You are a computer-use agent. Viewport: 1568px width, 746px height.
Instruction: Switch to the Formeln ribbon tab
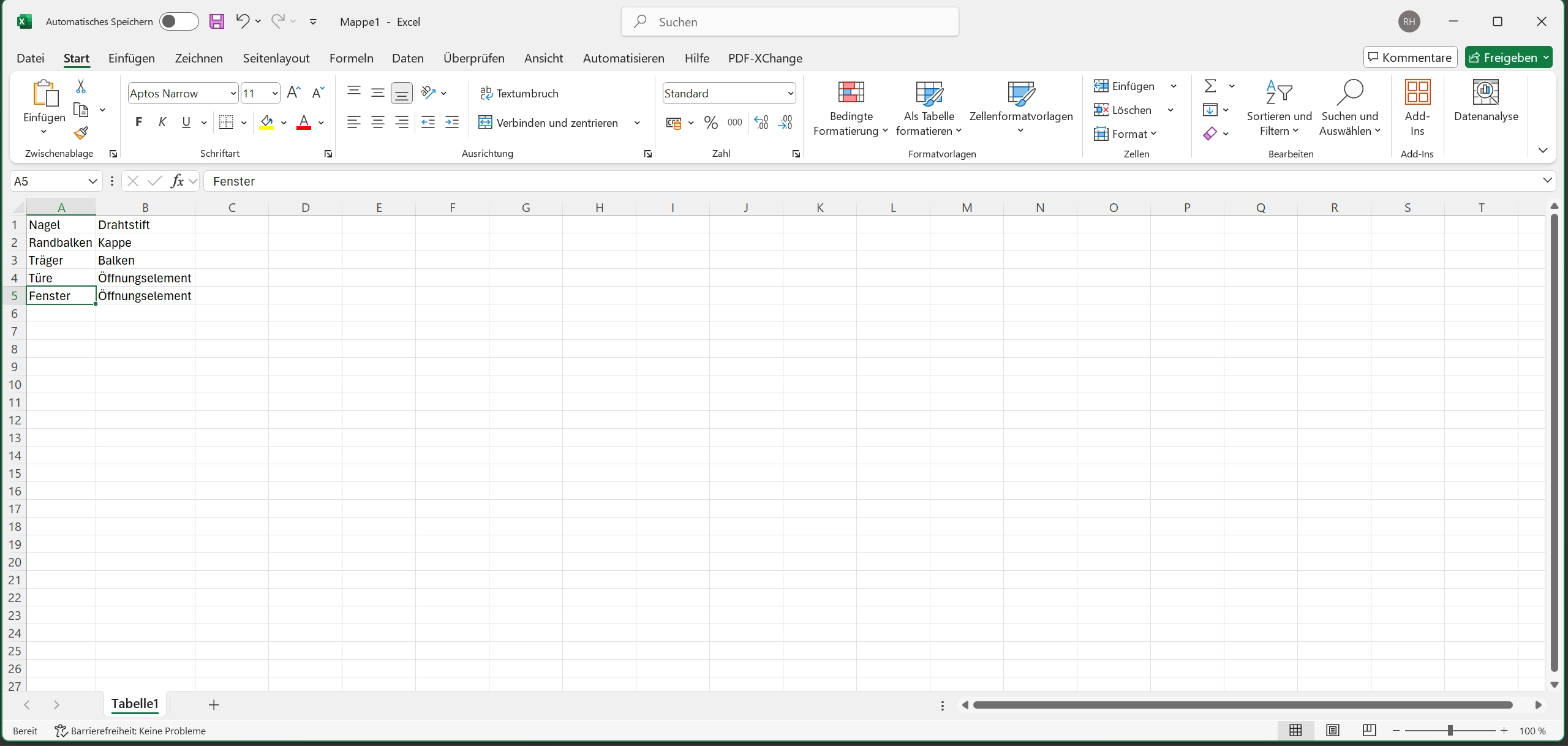pos(351,58)
